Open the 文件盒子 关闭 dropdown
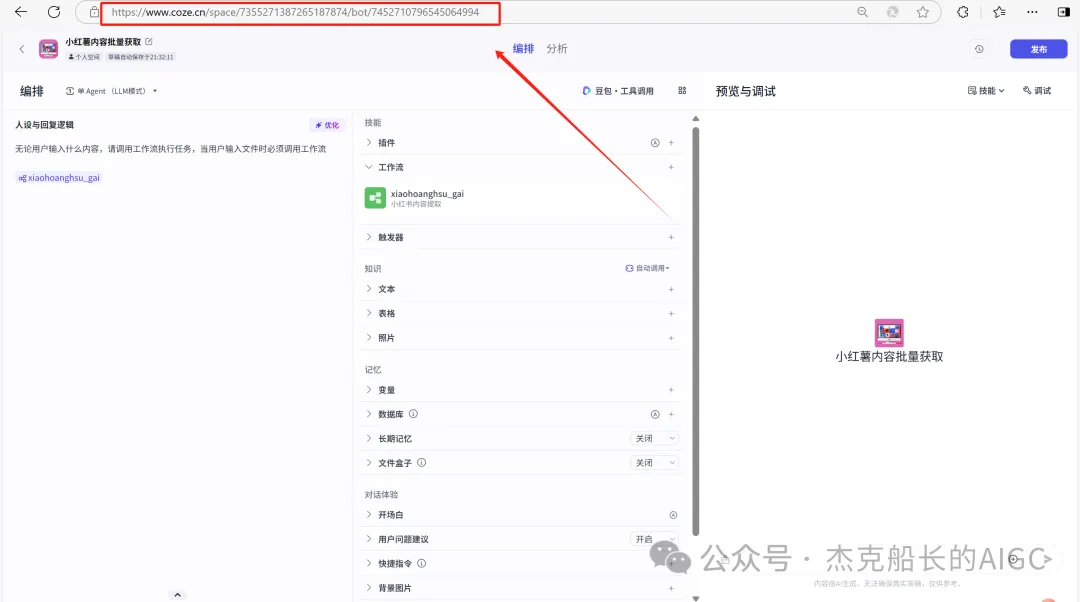 coord(654,463)
